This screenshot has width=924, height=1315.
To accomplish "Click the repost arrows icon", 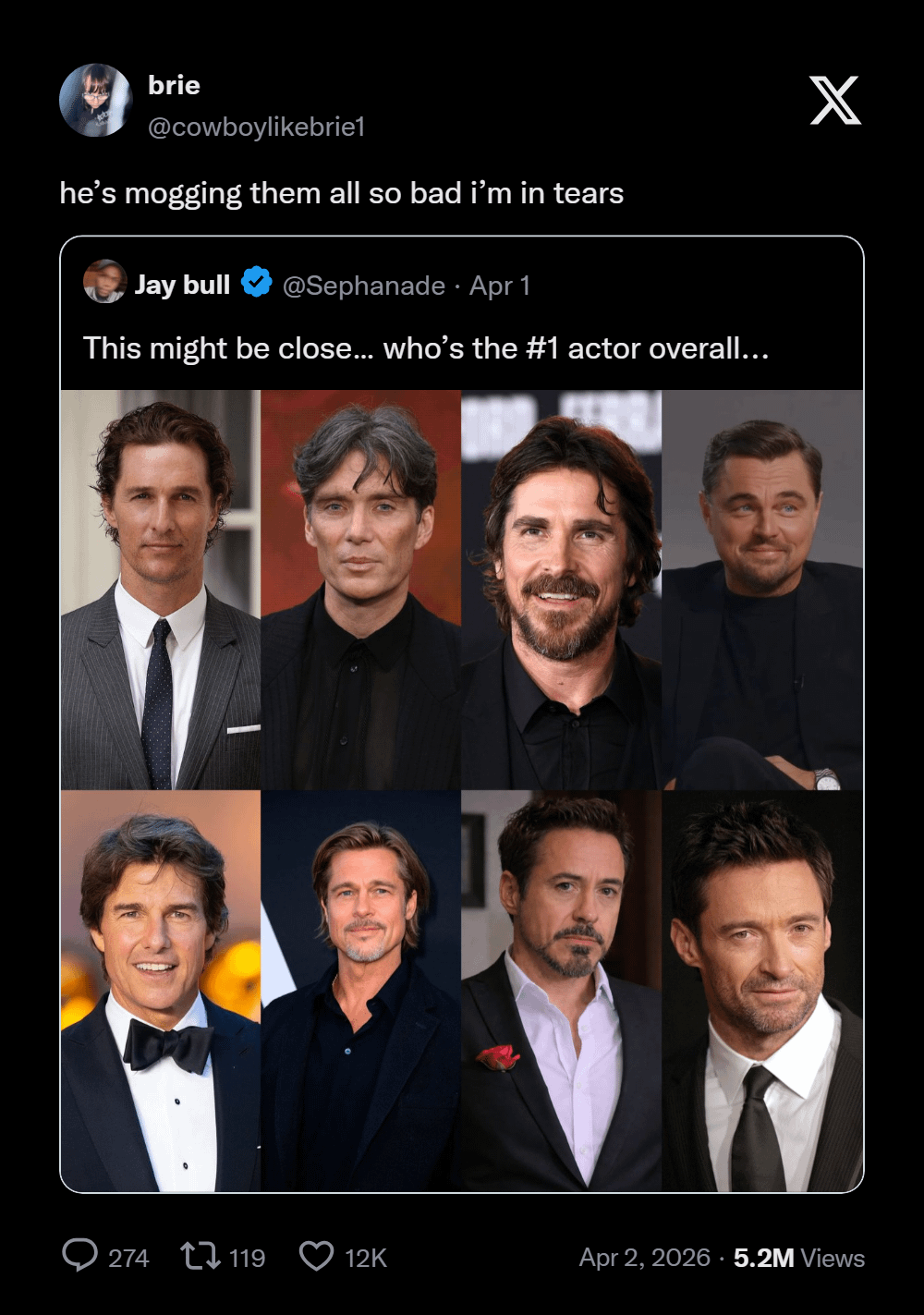I will 200,1256.
